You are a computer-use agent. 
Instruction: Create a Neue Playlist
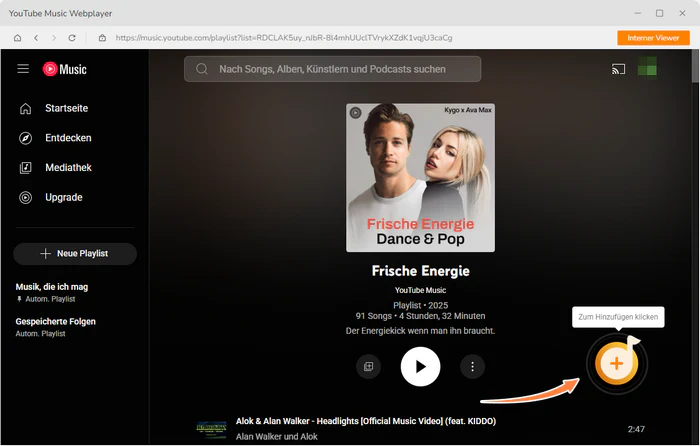pyautogui.click(x=75, y=254)
